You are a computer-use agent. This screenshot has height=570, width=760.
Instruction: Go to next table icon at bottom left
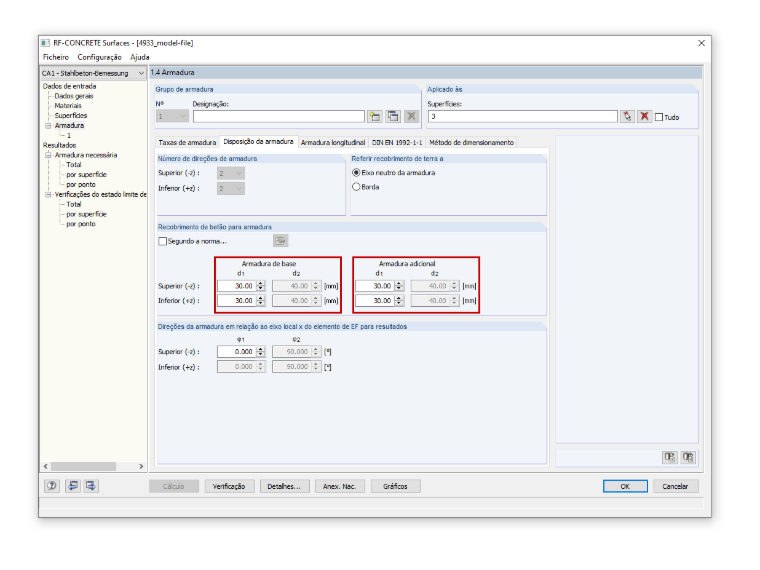tap(91, 486)
